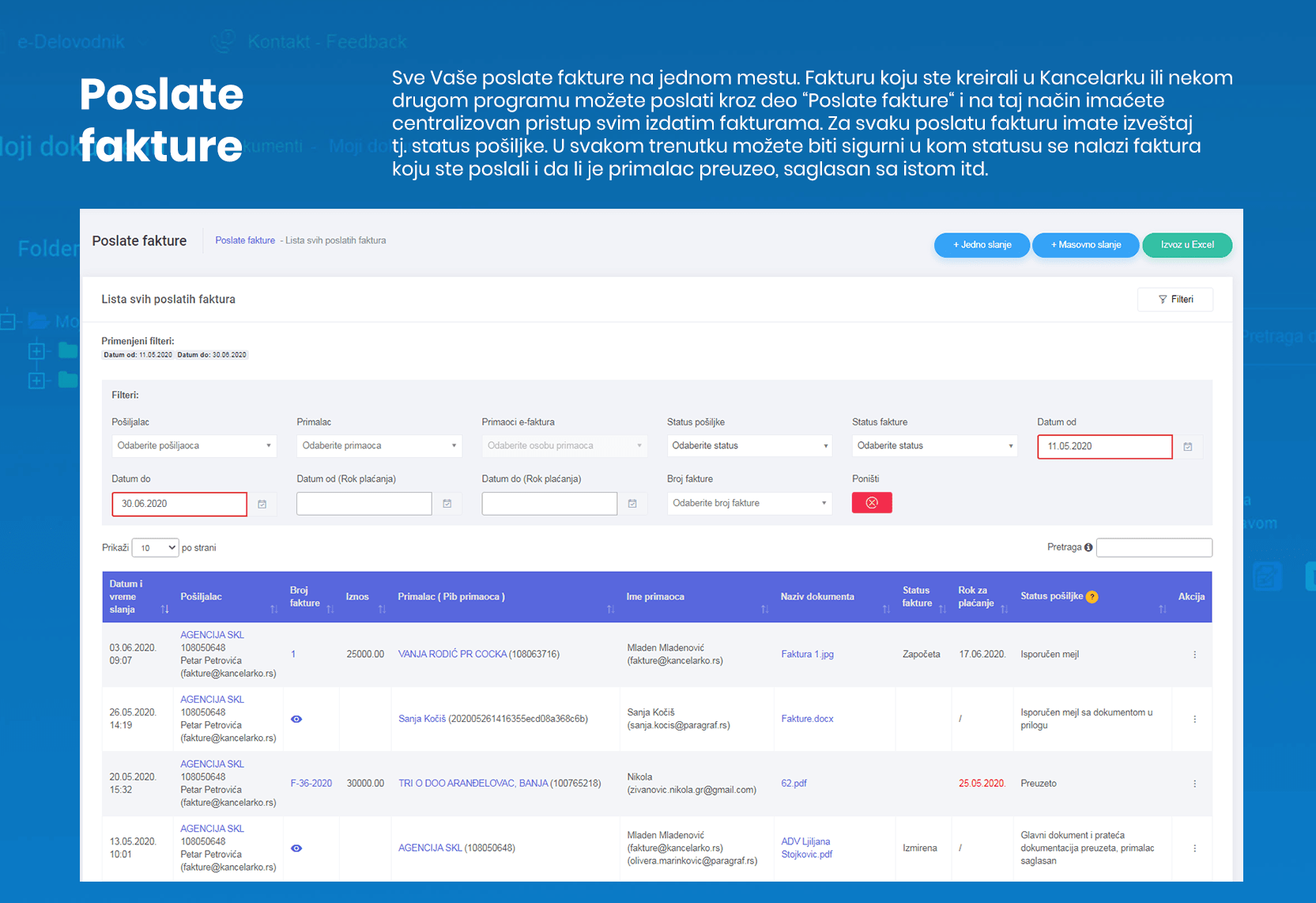Open calendar for Datum do (Rok plaćanja)
This screenshot has width=1316, height=903.
(632, 504)
